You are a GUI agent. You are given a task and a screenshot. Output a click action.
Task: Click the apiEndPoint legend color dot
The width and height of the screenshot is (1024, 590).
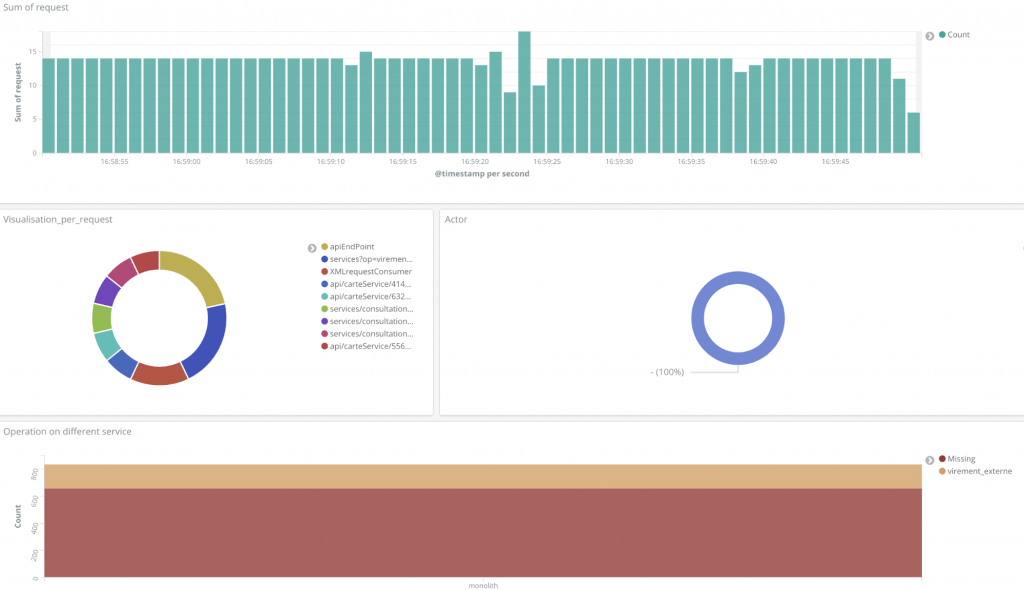click(x=324, y=247)
